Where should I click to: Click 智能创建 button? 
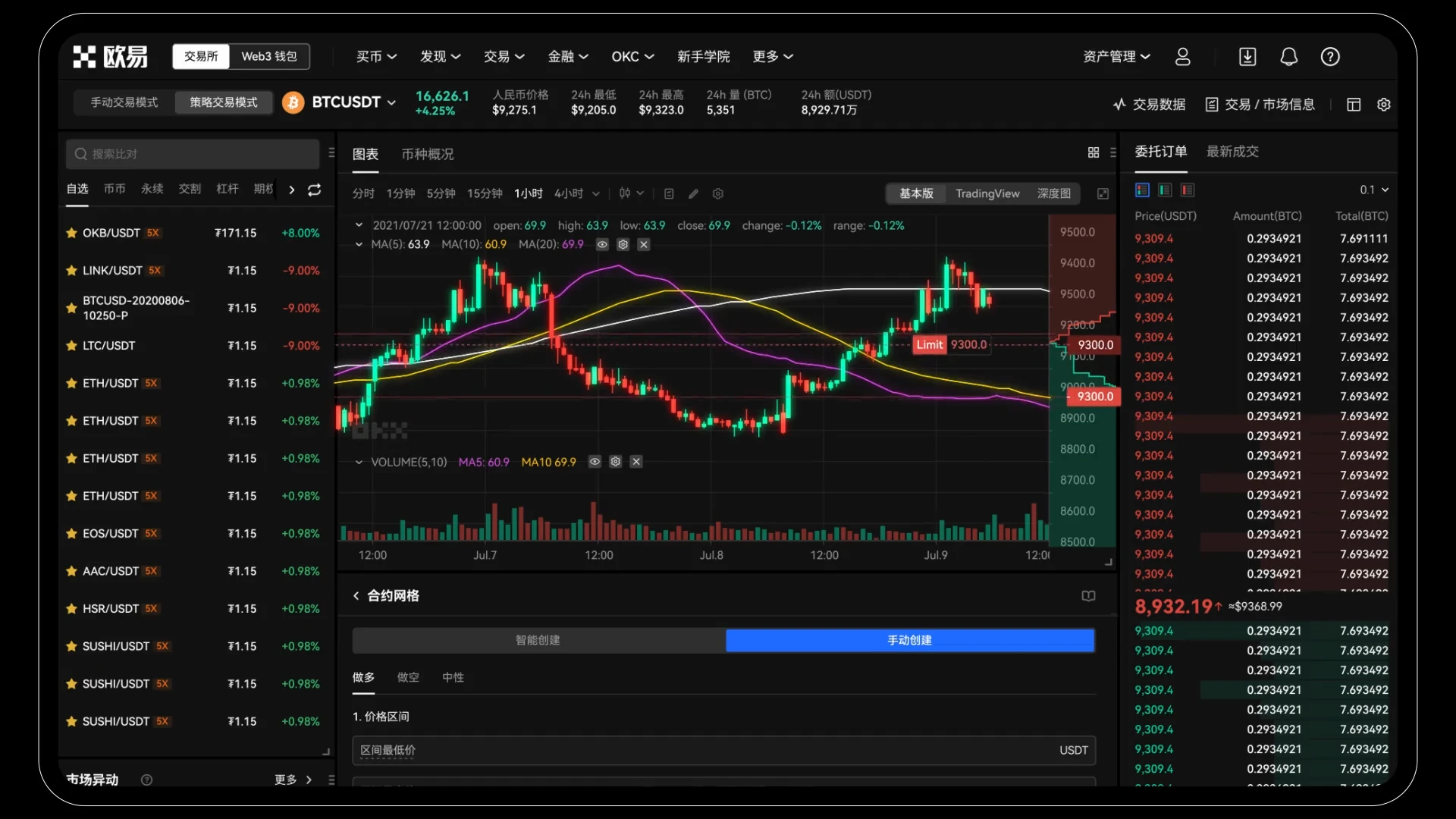click(538, 641)
